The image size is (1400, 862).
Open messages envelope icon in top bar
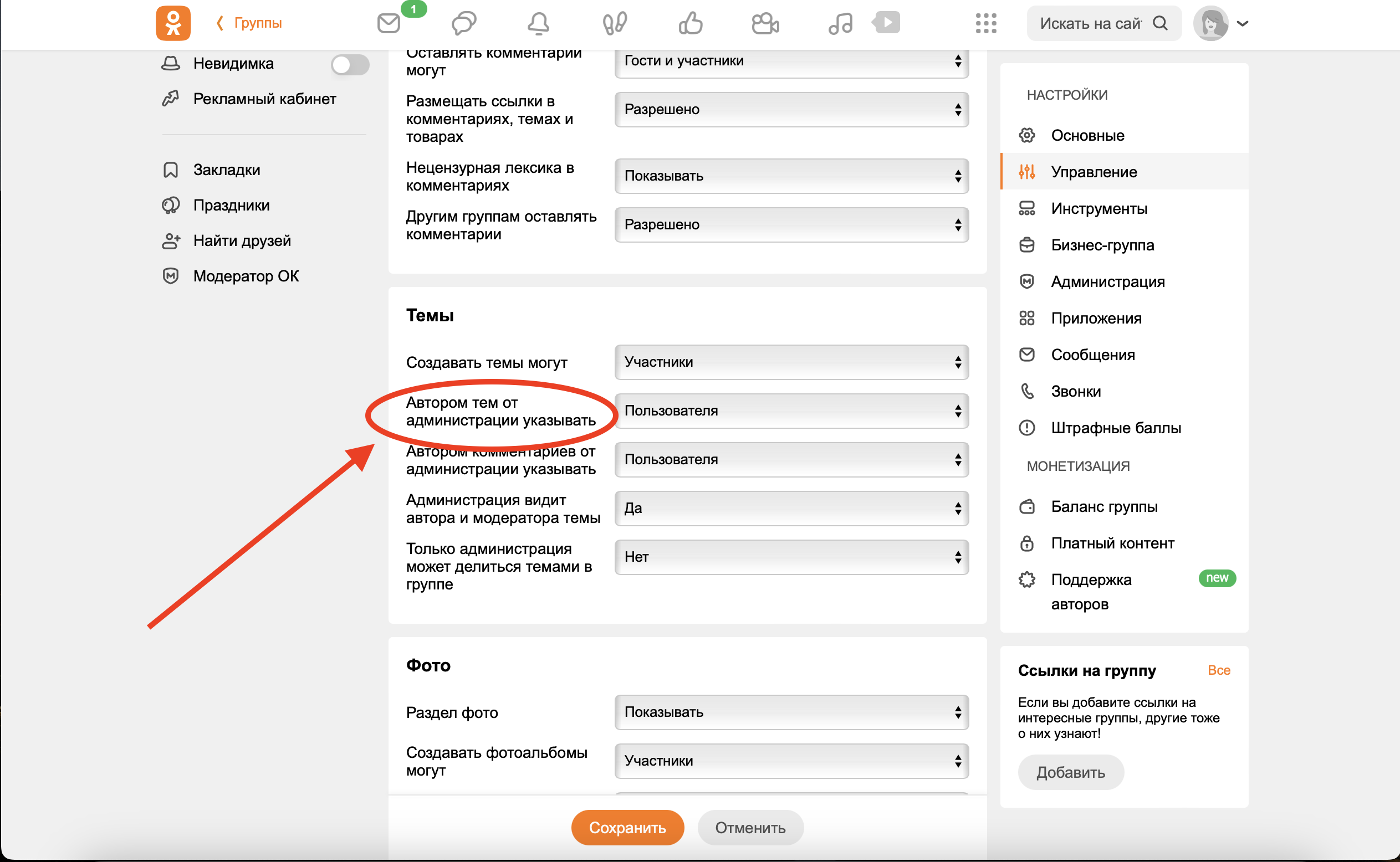click(x=389, y=23)
